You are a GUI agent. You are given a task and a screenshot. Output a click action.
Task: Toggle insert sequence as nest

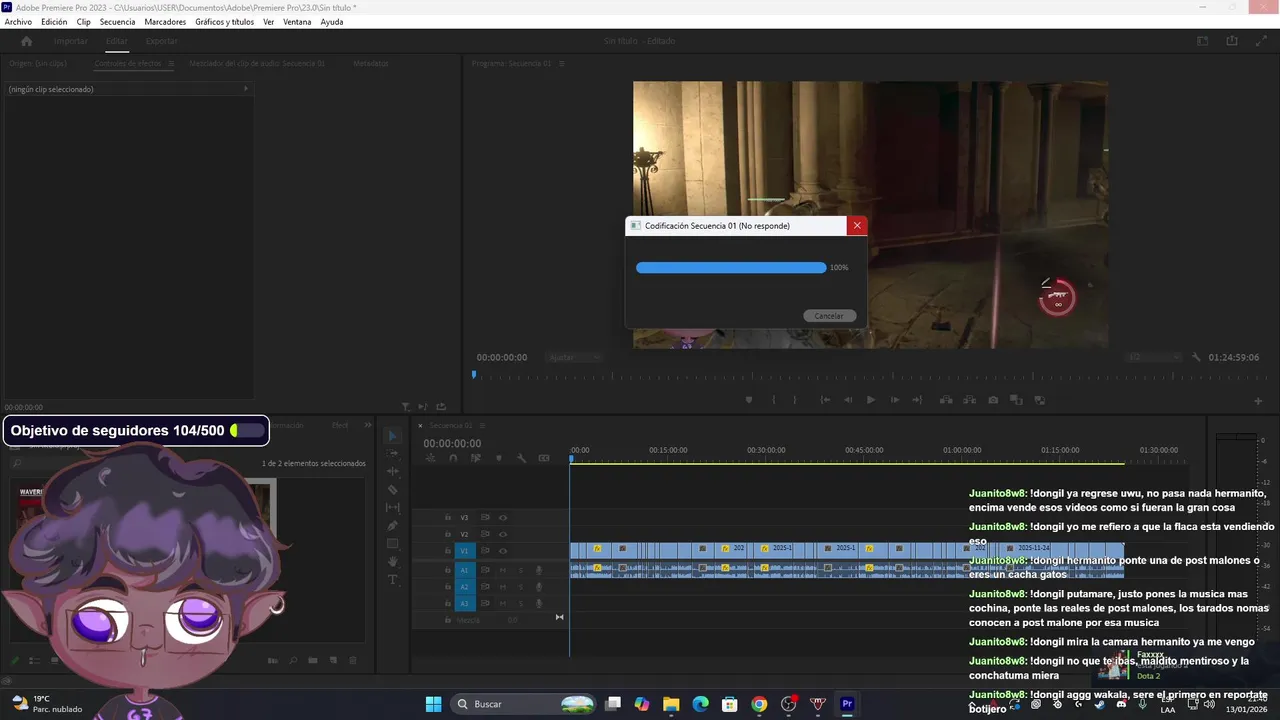pyautogui.click(x=431, y=458)
